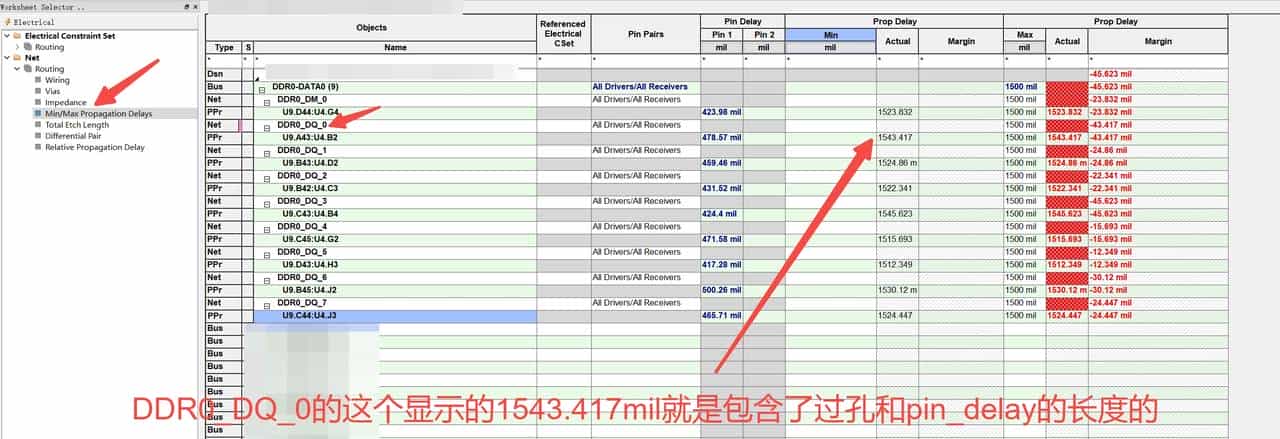Click Max 1500 mil cell for DDR0-DATA0 bus
This screenshot has height=439, width=1280.
click(x=1023, y=87)
